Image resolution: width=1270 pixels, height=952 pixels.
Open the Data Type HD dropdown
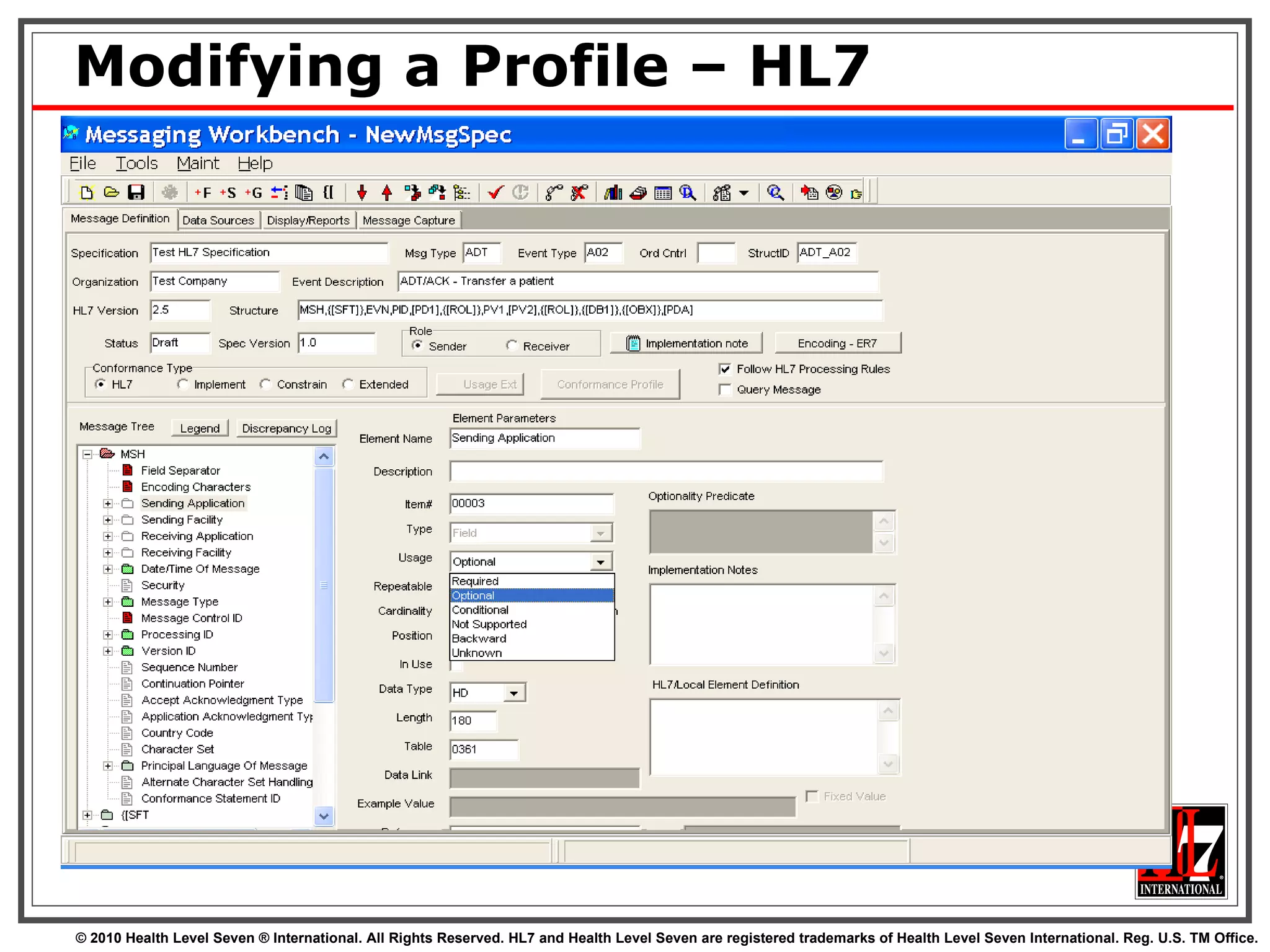(x=514, y=692)
